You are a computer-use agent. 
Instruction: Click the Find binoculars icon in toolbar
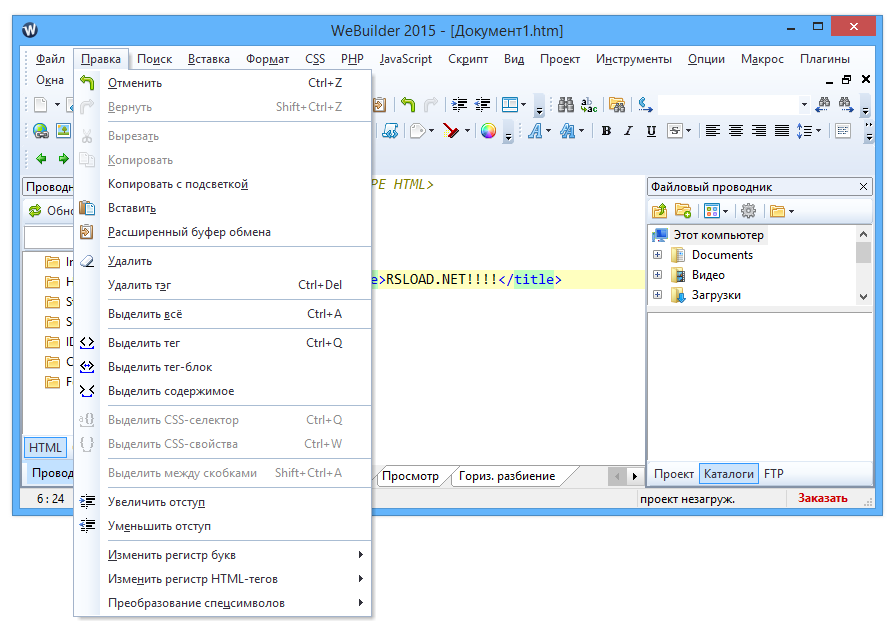tap(566, 104)
